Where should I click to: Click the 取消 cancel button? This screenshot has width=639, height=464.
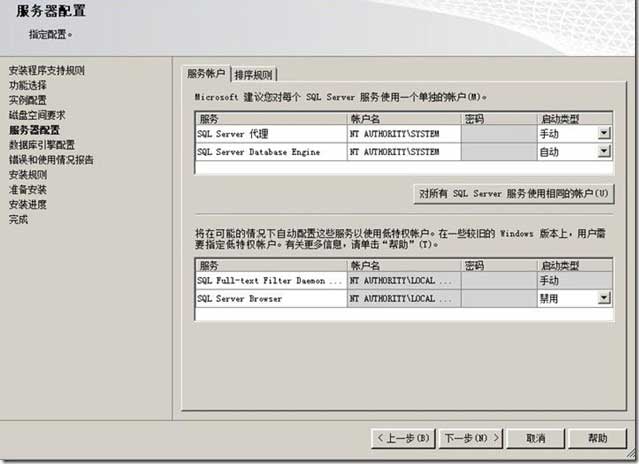(x=535, y=438)
